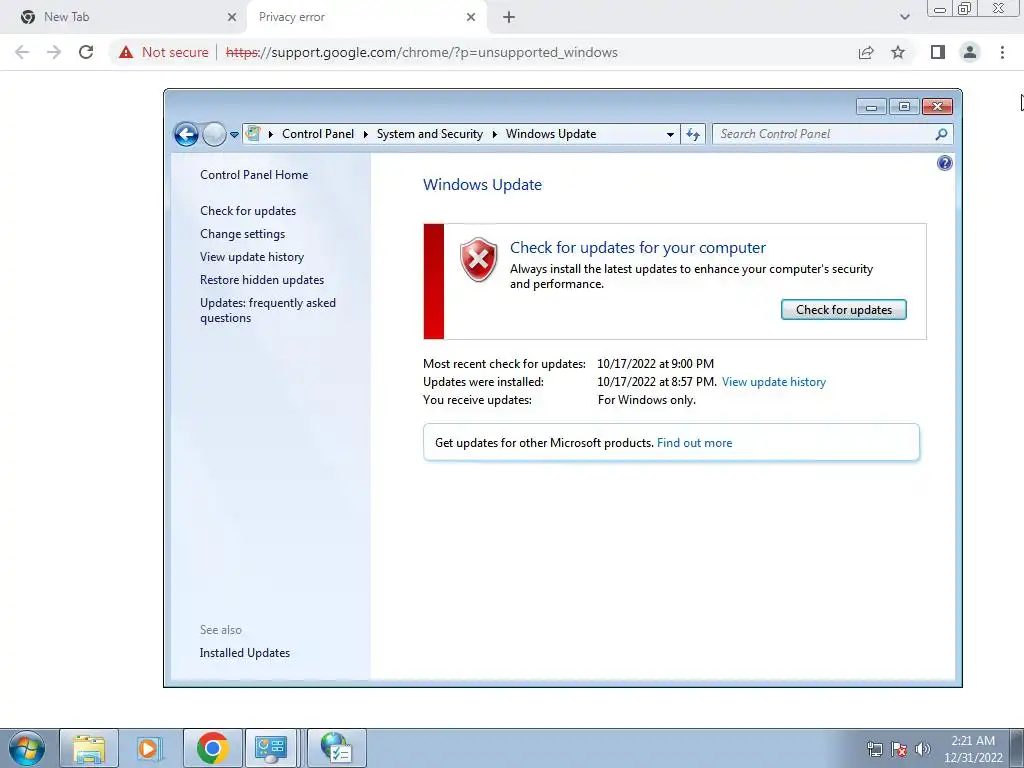Click the search magnifier icon
The image size is (1024, 768).
941,134
